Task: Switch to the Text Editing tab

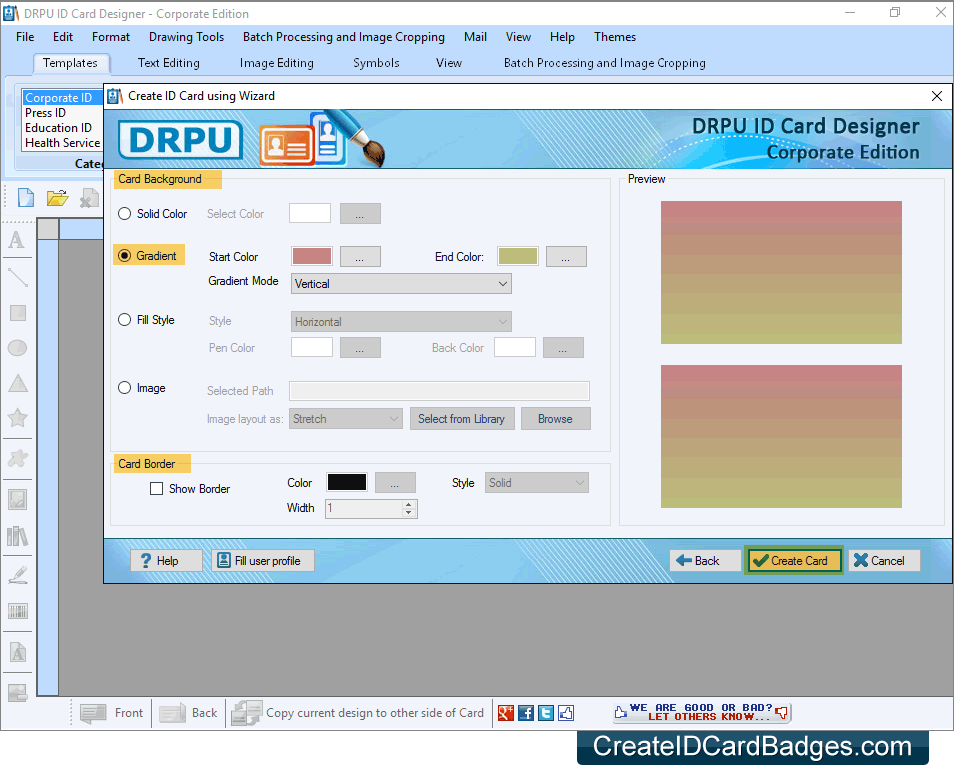Action: click(169, 63)
